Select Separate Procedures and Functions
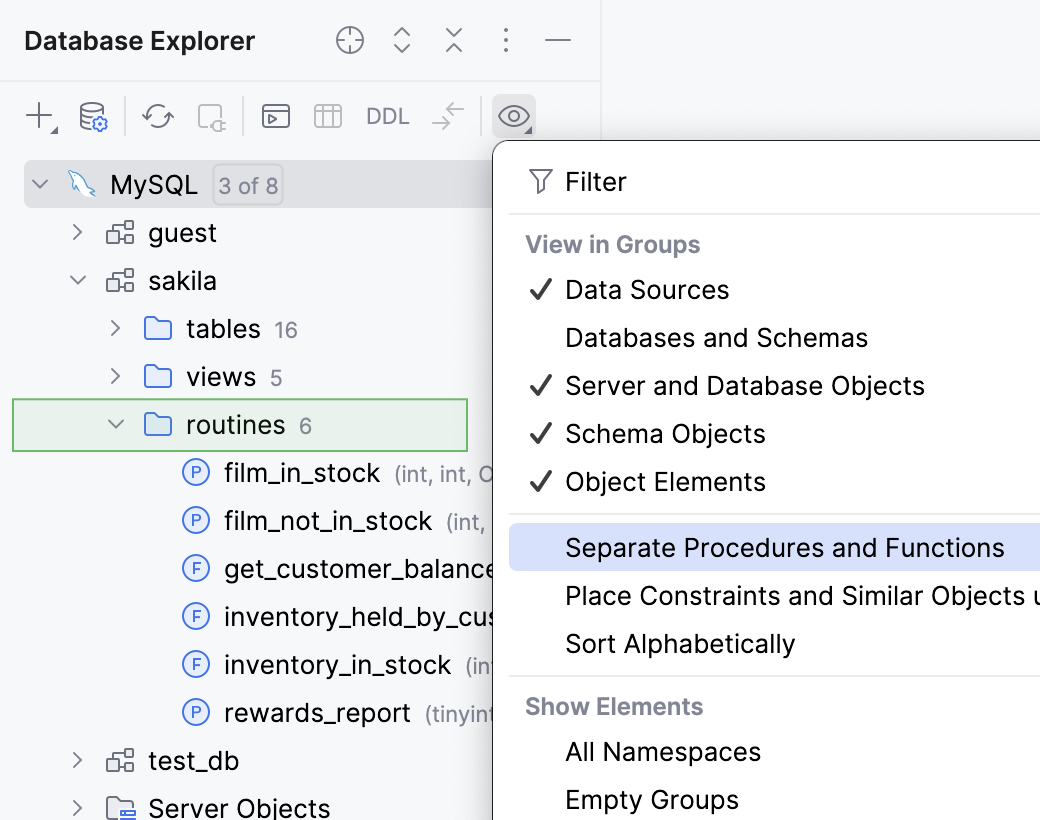Image resolution: width=1040 pixels, height=820 pixels. pos(785,547)
